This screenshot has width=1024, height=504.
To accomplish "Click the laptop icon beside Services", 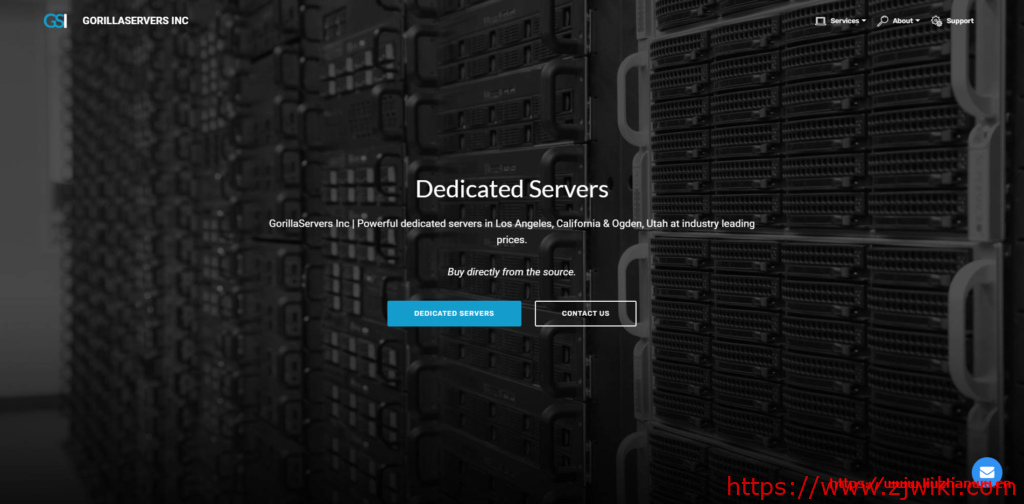I will (820, 21).
